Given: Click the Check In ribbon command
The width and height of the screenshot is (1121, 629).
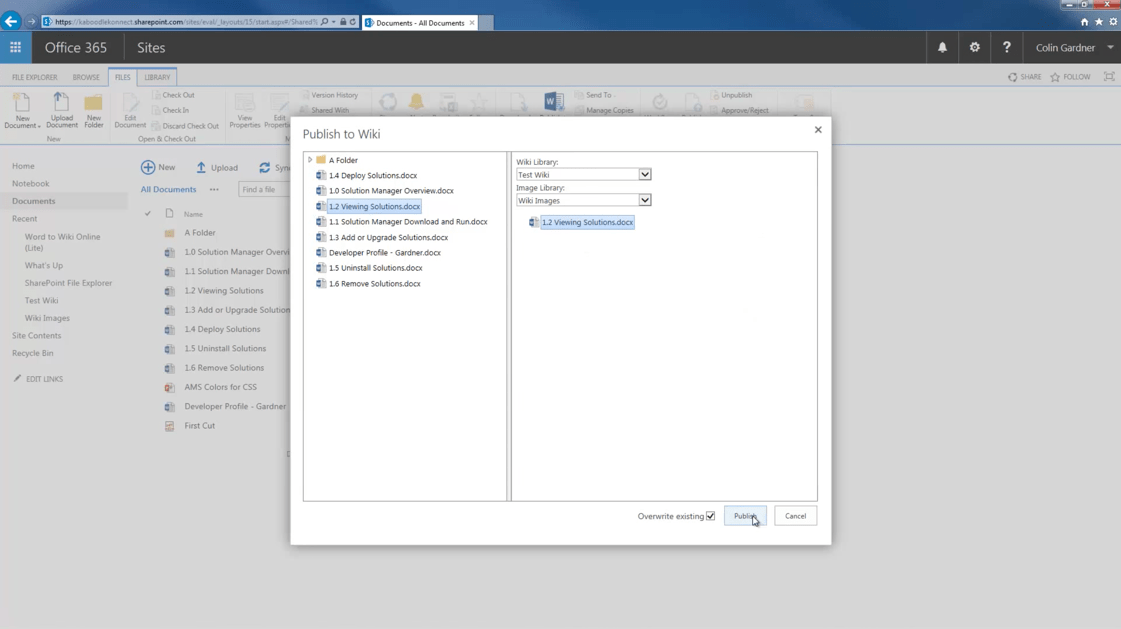Looking at the screenshot, I should tap(170, 110).
